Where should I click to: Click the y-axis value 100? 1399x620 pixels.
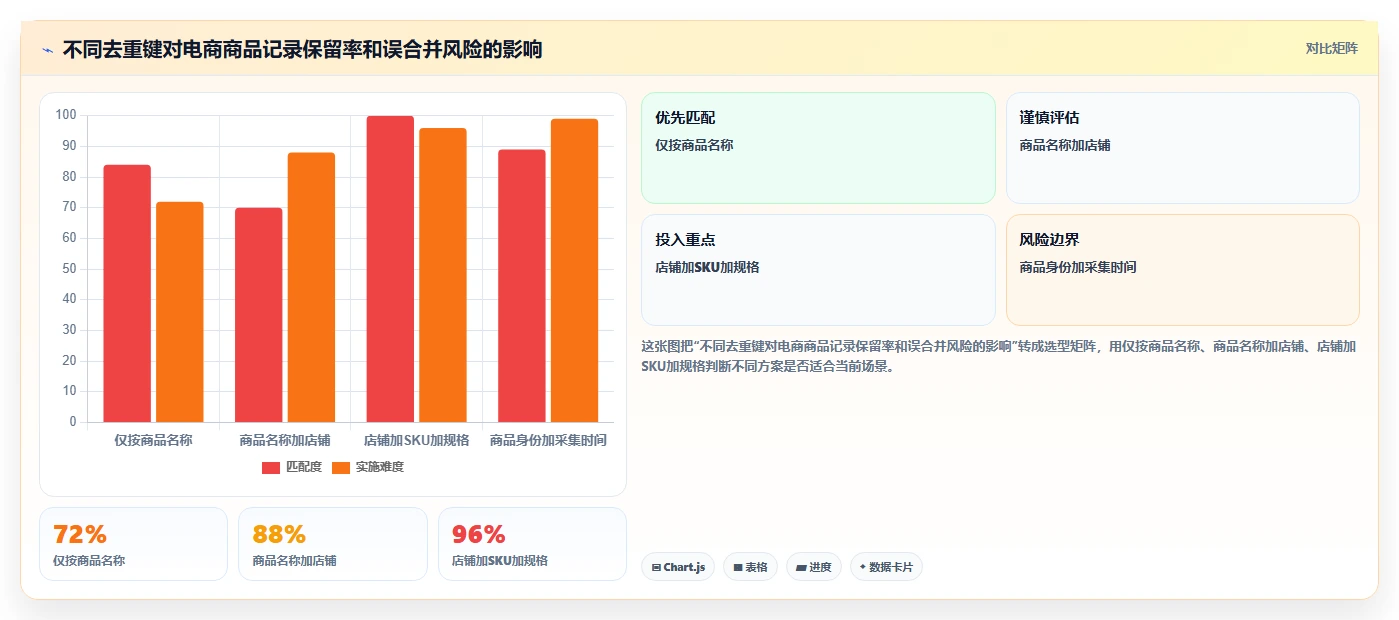click(x=66, y=115)
